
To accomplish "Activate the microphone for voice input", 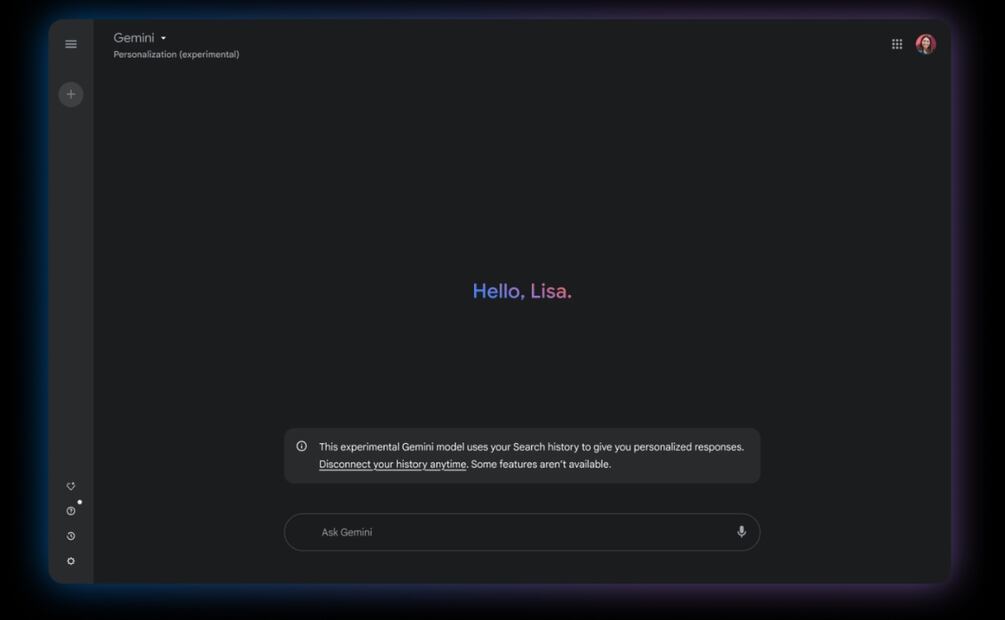I will [x=741, y=532].
